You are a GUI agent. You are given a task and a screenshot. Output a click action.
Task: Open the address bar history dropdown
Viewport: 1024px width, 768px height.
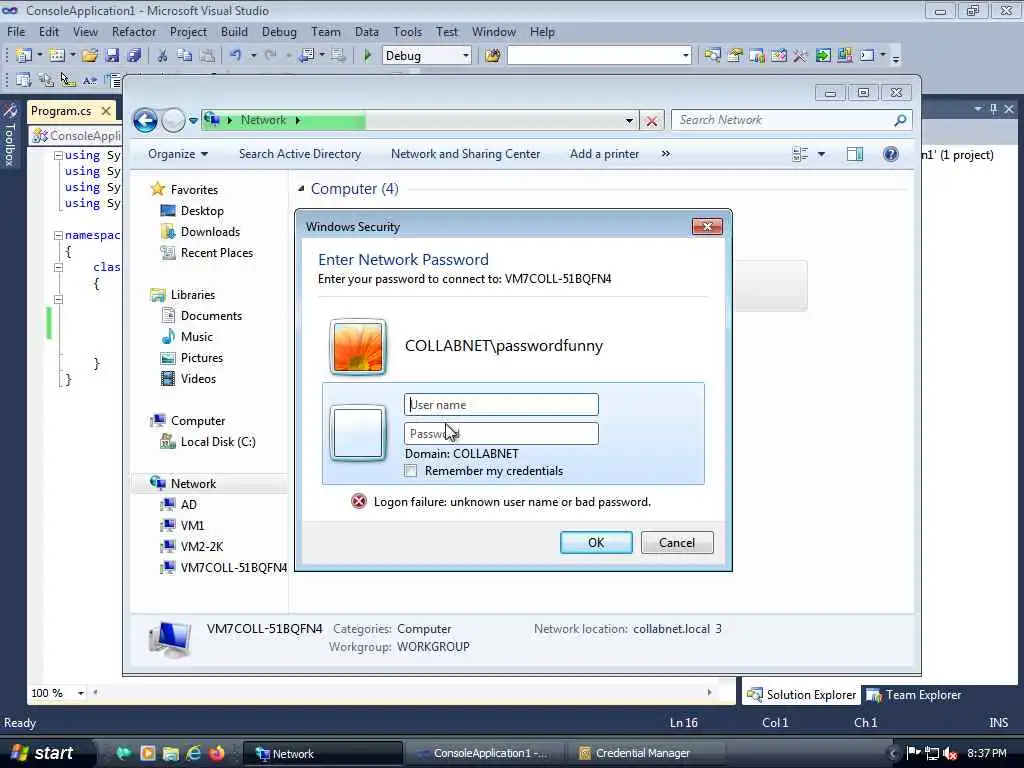click(x=629, y=121)
